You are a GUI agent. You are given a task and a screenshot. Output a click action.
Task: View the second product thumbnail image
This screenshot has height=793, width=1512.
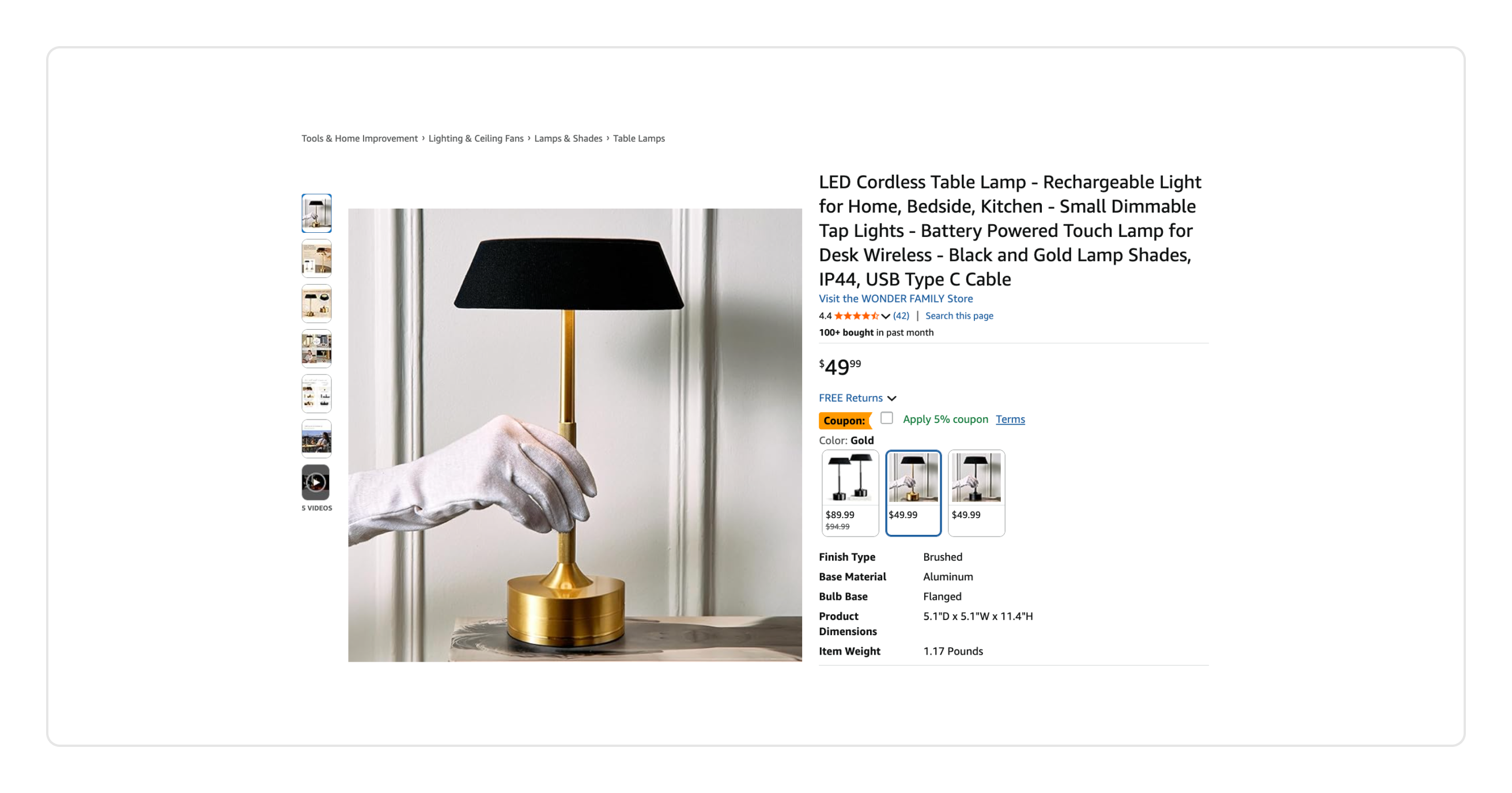pyautogui.click(x=316, y=258)
